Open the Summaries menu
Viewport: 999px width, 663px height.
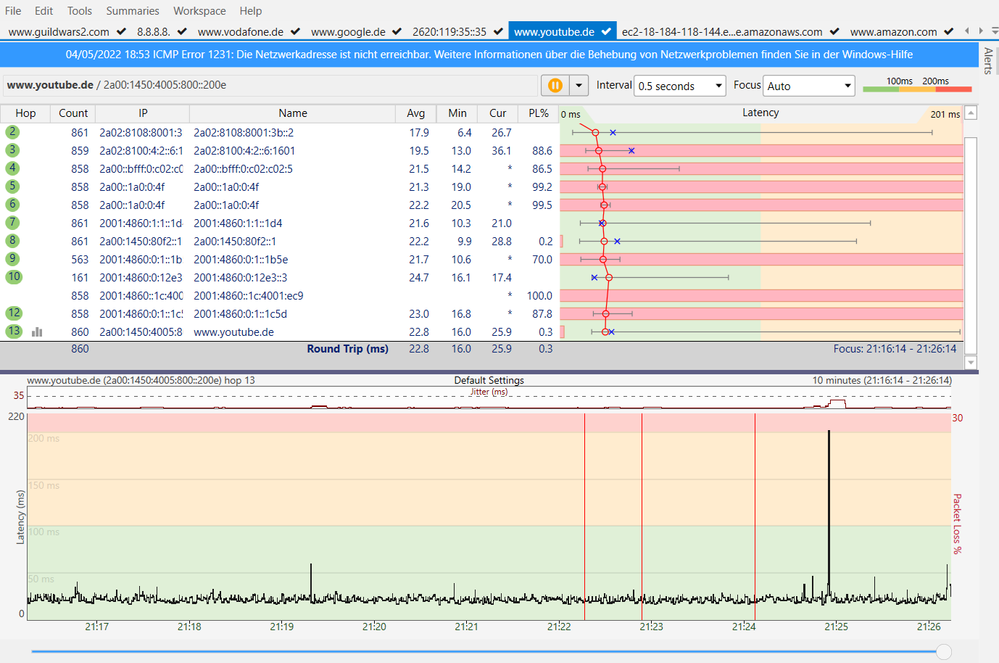click(x=133, y=11)
